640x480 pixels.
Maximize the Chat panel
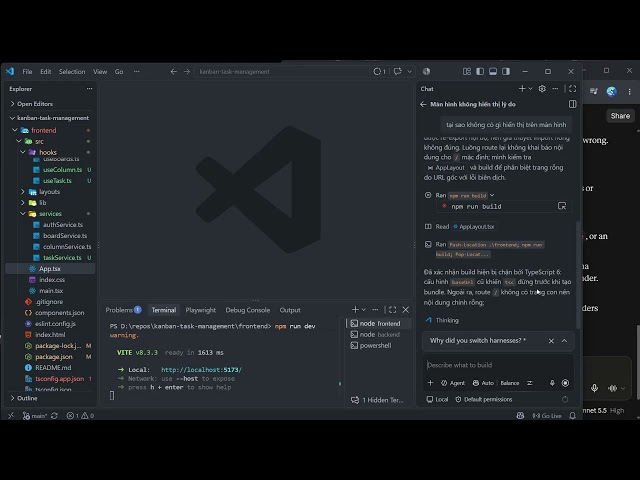pos(573,89)
